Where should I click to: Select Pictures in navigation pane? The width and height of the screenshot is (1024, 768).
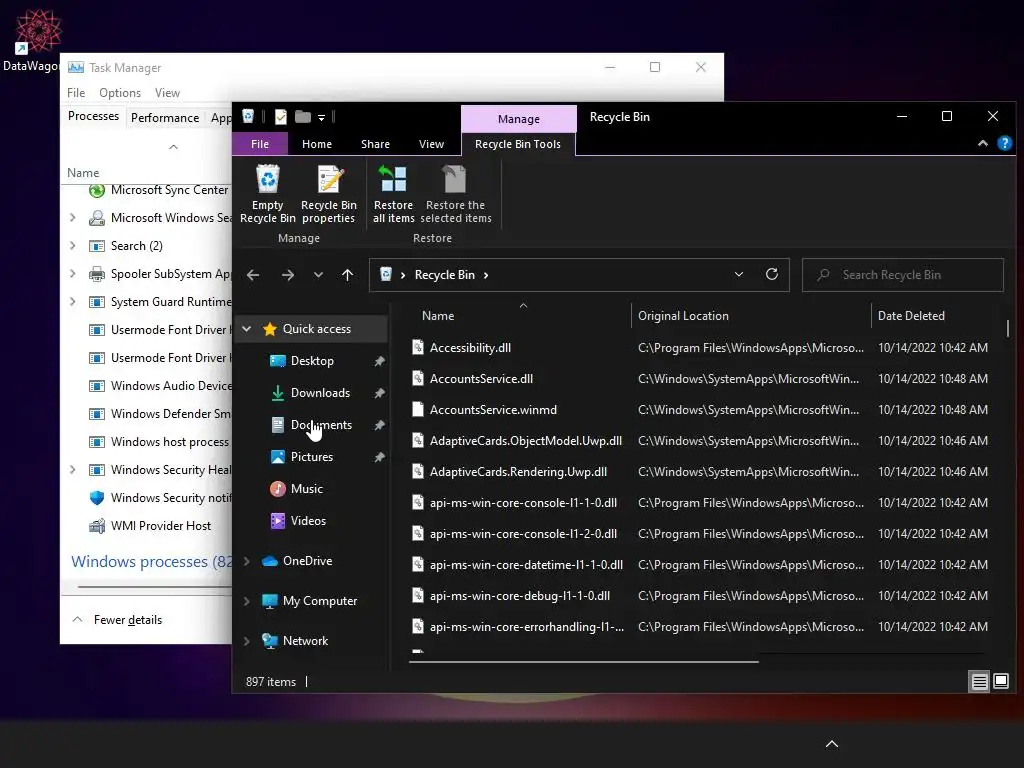click(312, 456)
